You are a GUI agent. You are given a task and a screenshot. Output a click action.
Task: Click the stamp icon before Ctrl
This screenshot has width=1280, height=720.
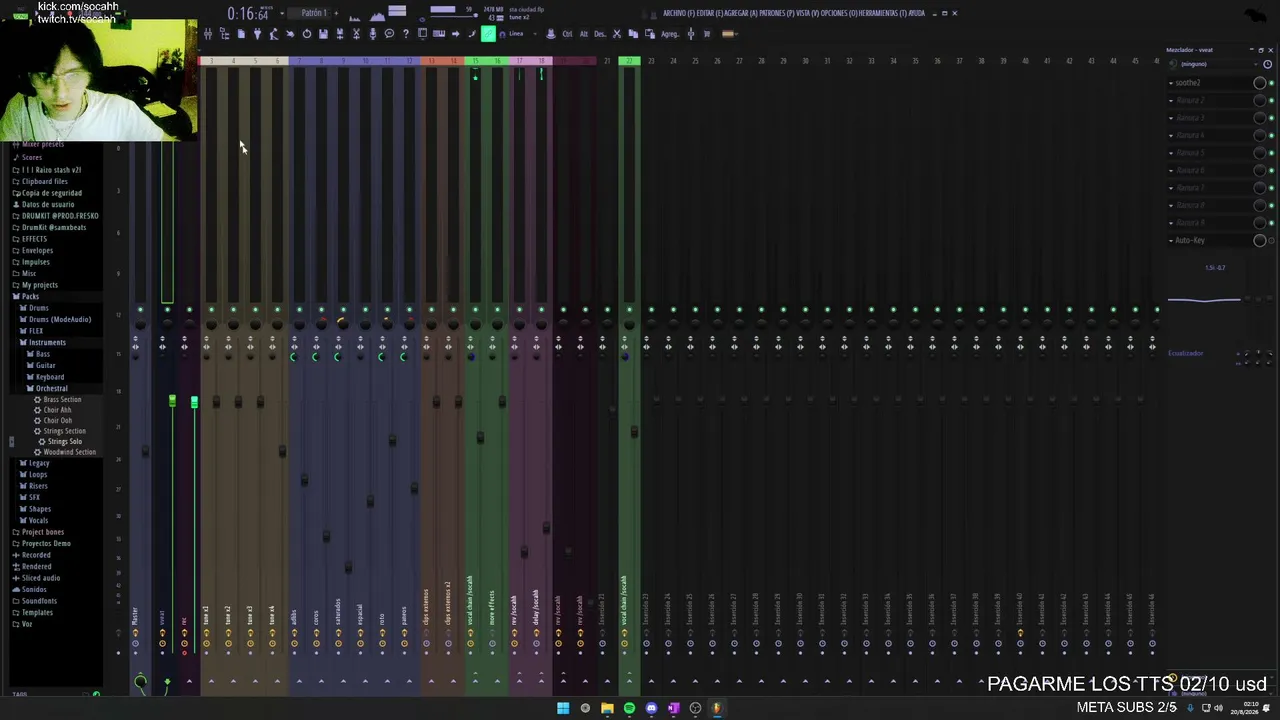point(550,34)
